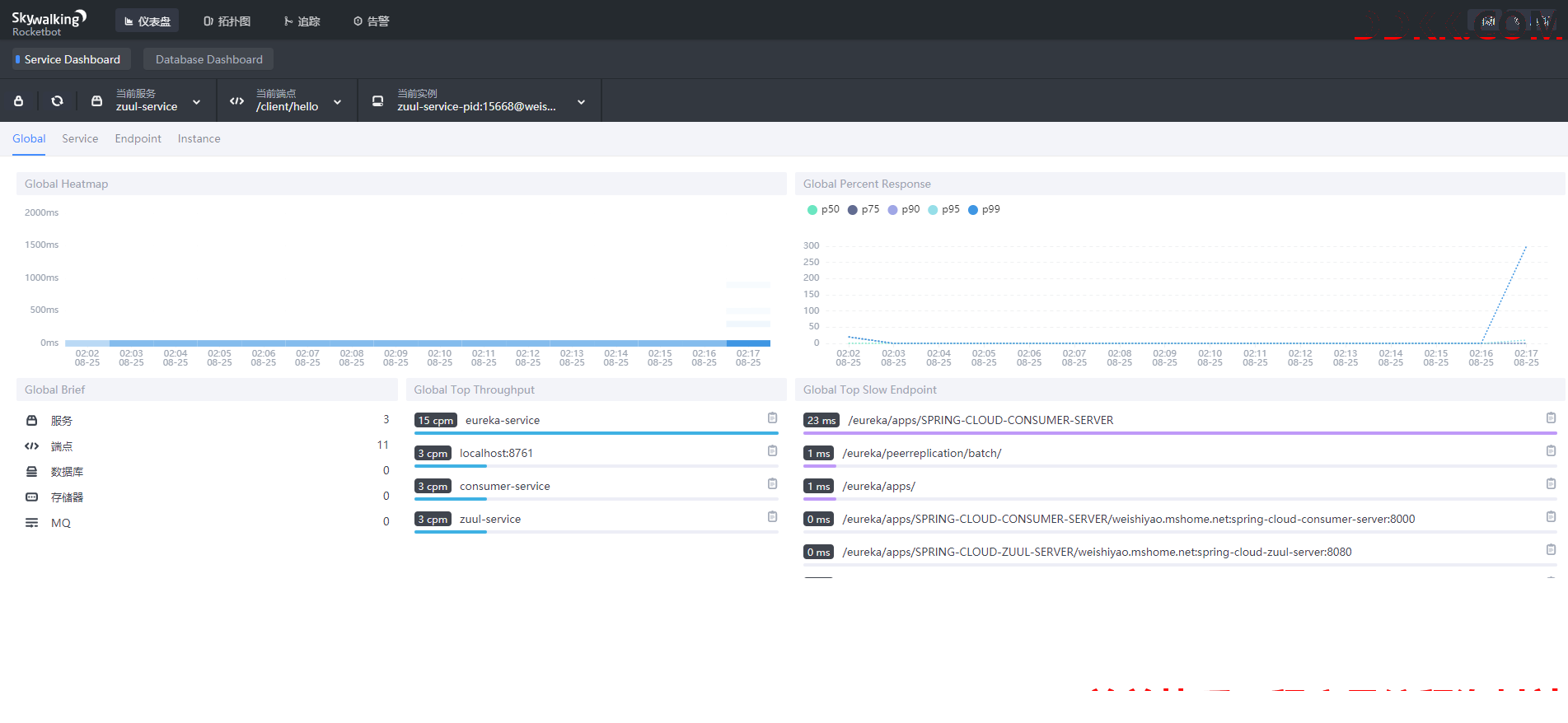Viewport: 1568px width, 723px height.
Task: Click eureka-service in Top Throughput
Action: click(x=503, y=420)
